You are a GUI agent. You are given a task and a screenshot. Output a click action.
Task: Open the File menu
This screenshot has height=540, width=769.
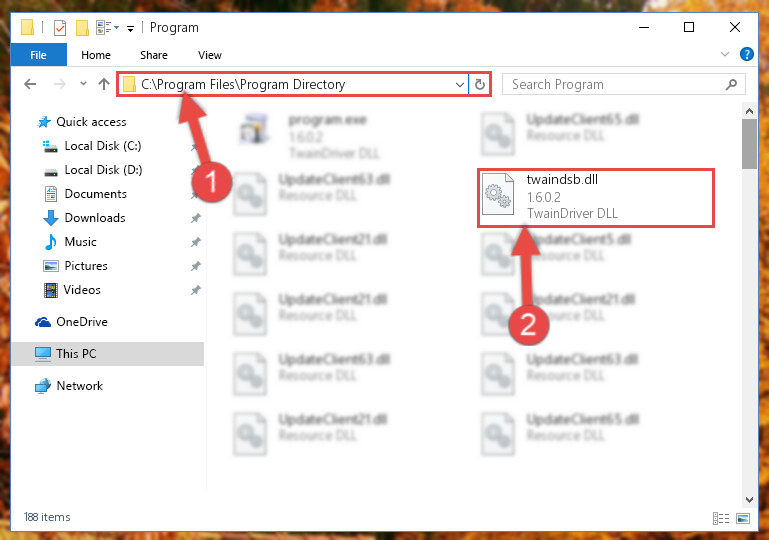38,54
